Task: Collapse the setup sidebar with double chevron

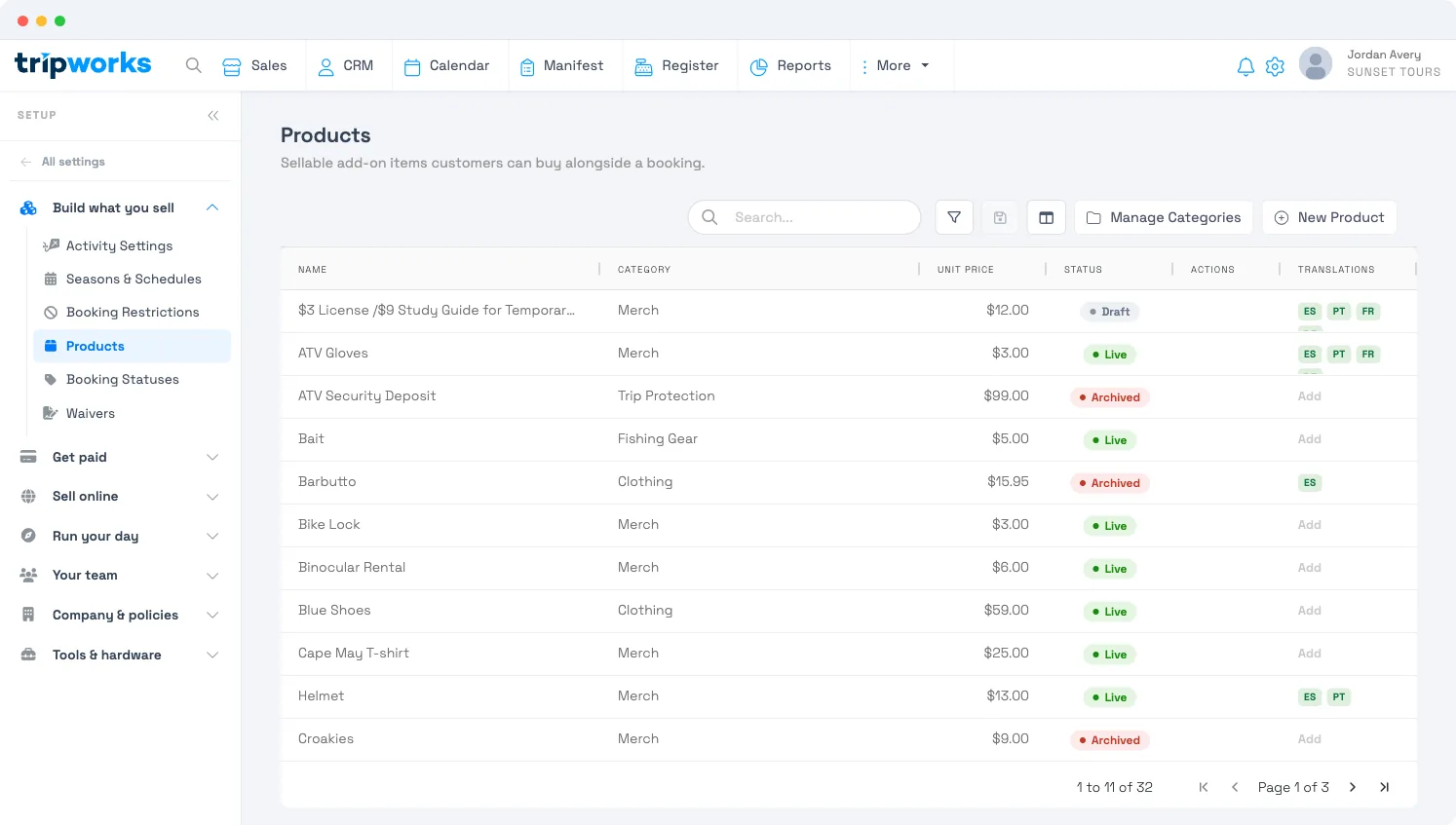Action: coord(213,116)
